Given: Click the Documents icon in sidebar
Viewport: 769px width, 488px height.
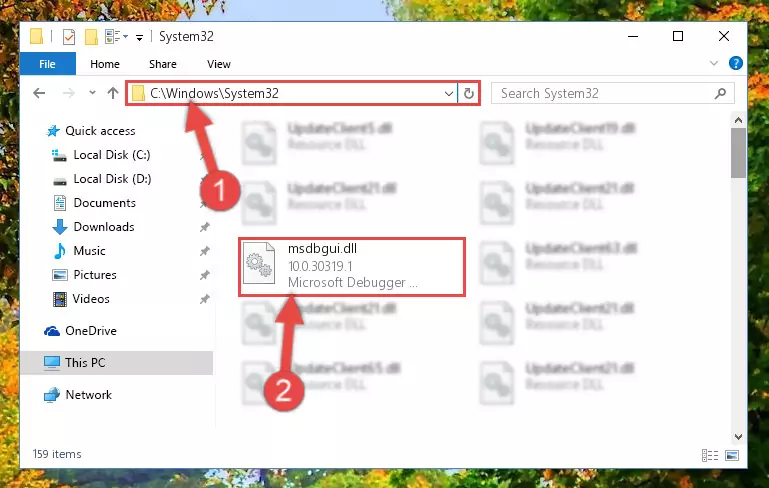Looking at the screenshot, I should (x=59, y=203).
